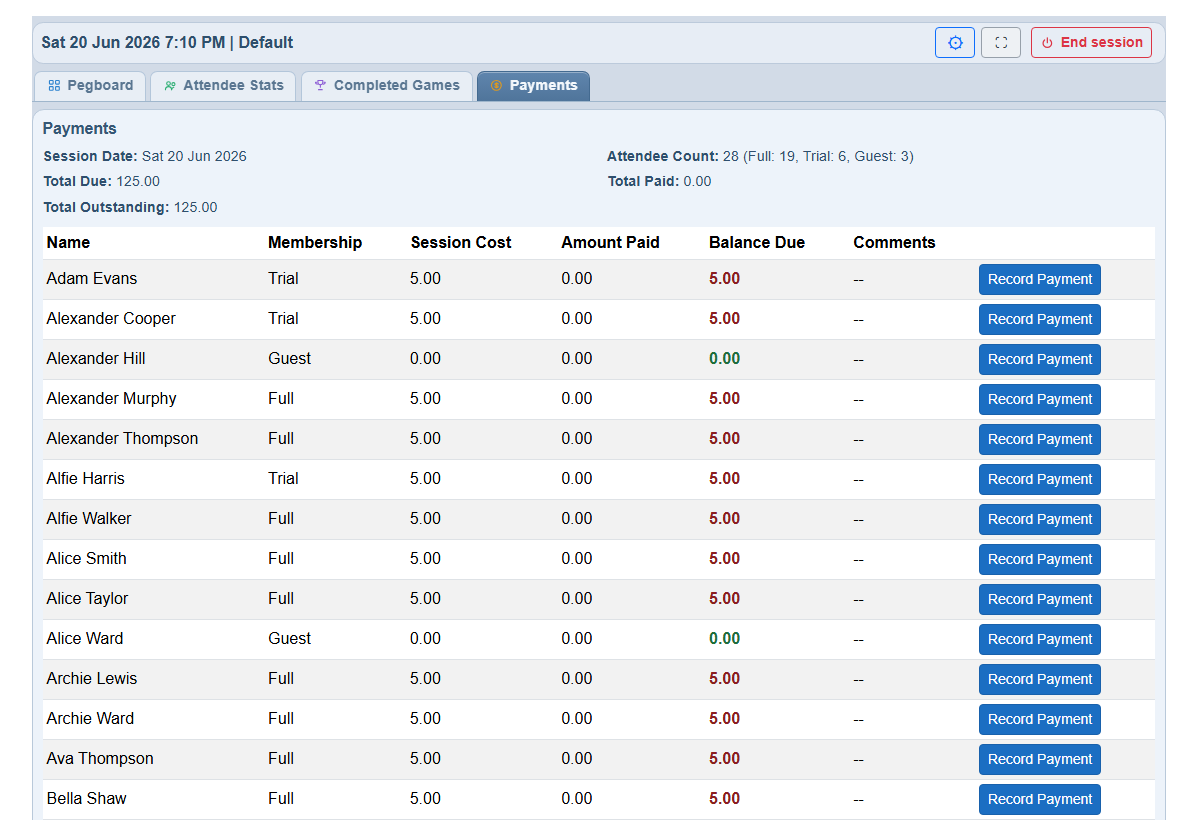Viewport: 1190px width, 820px height.
Task: Click the End session button
Action: (x=1091, y=43)
